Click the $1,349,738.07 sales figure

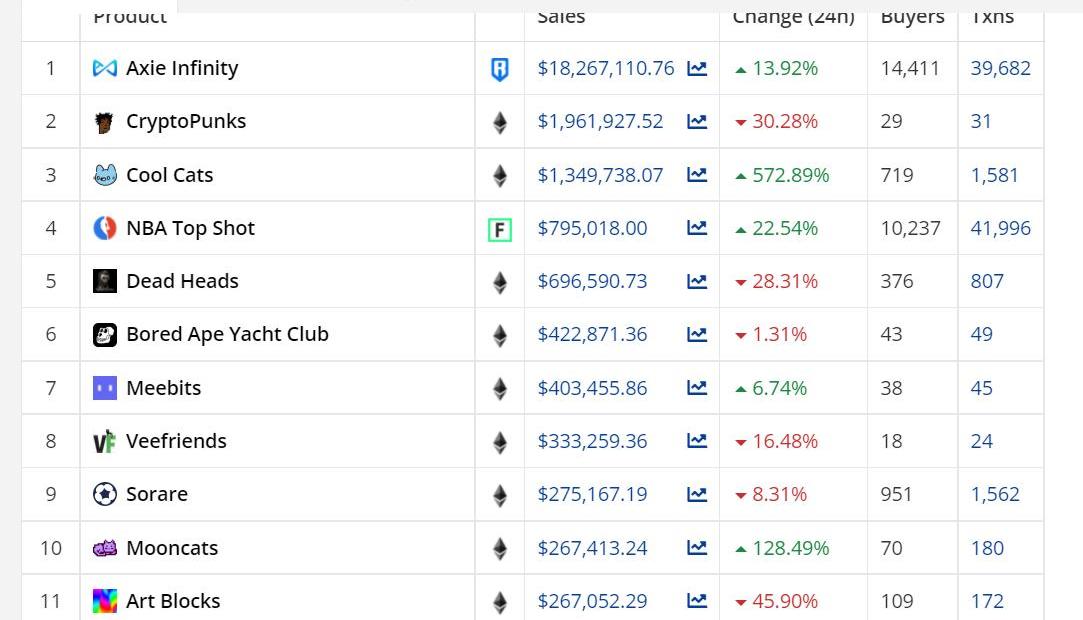click(600, 175)
